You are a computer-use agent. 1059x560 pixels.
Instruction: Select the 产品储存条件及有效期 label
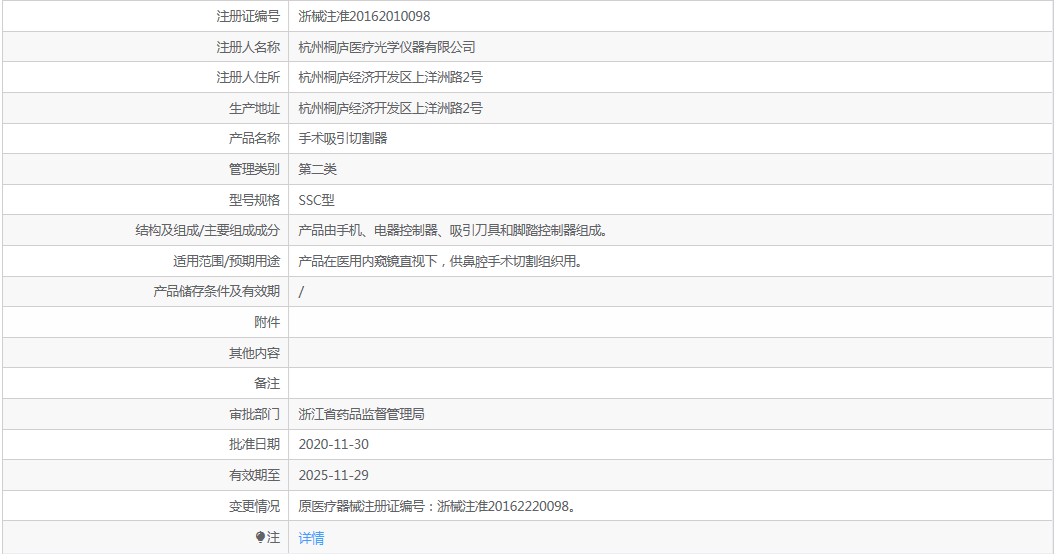pos(216,291)
